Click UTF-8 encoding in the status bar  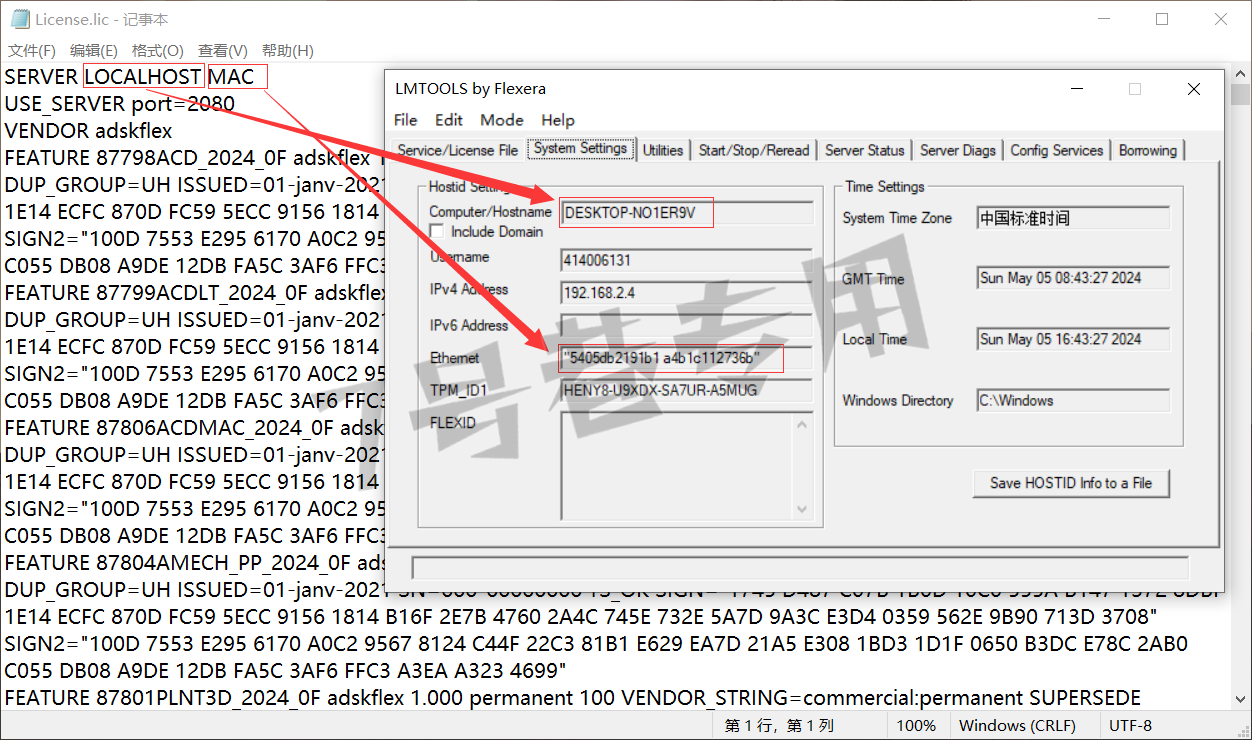pos(1130,725)
